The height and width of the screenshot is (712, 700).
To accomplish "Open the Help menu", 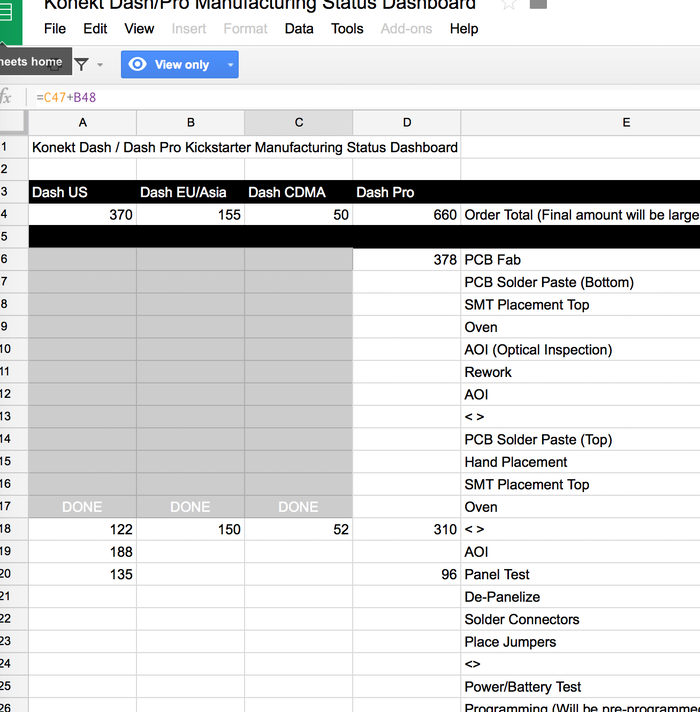I will (464, 29).
